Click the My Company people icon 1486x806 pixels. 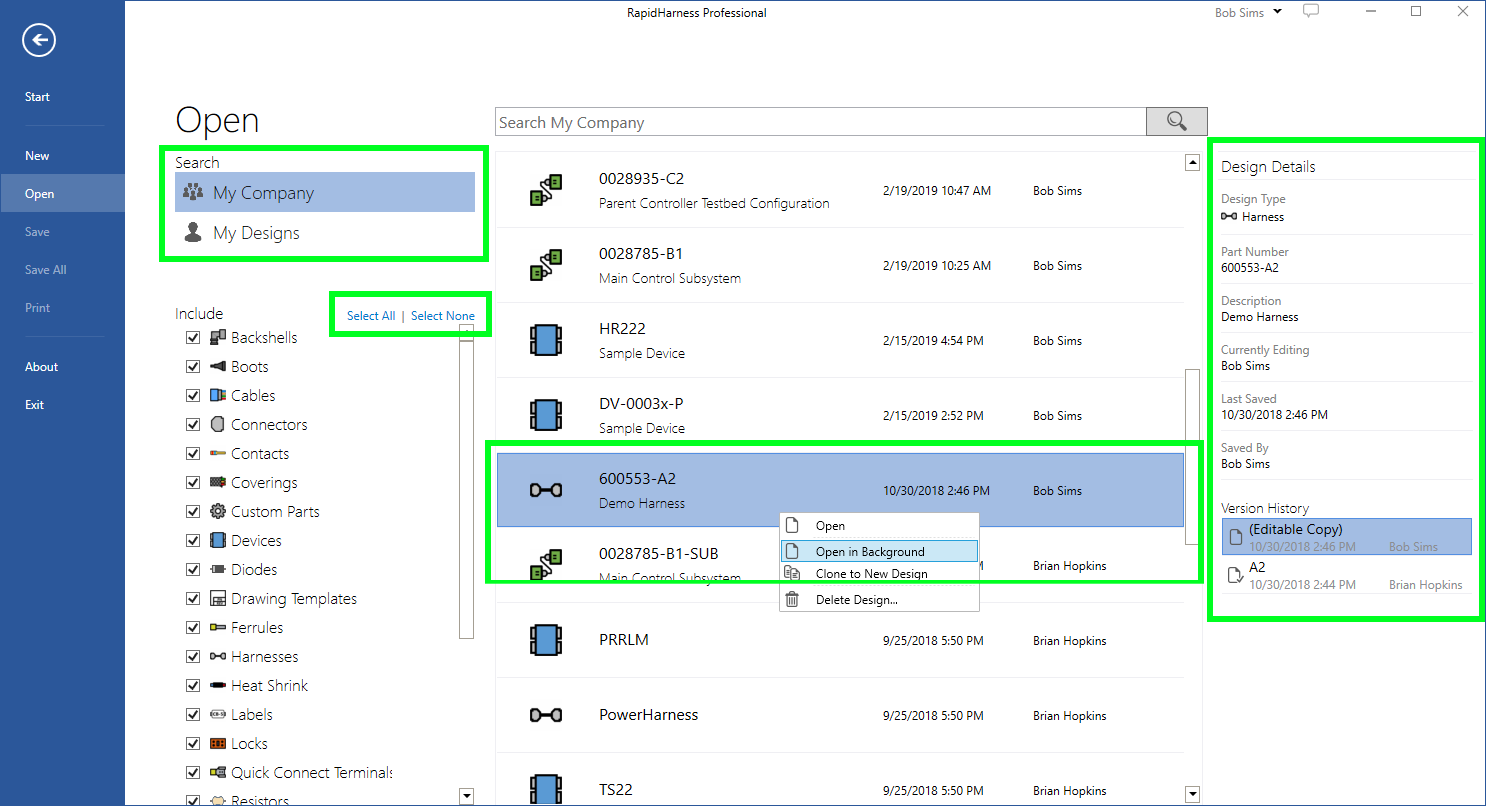(x=194, y=192)
